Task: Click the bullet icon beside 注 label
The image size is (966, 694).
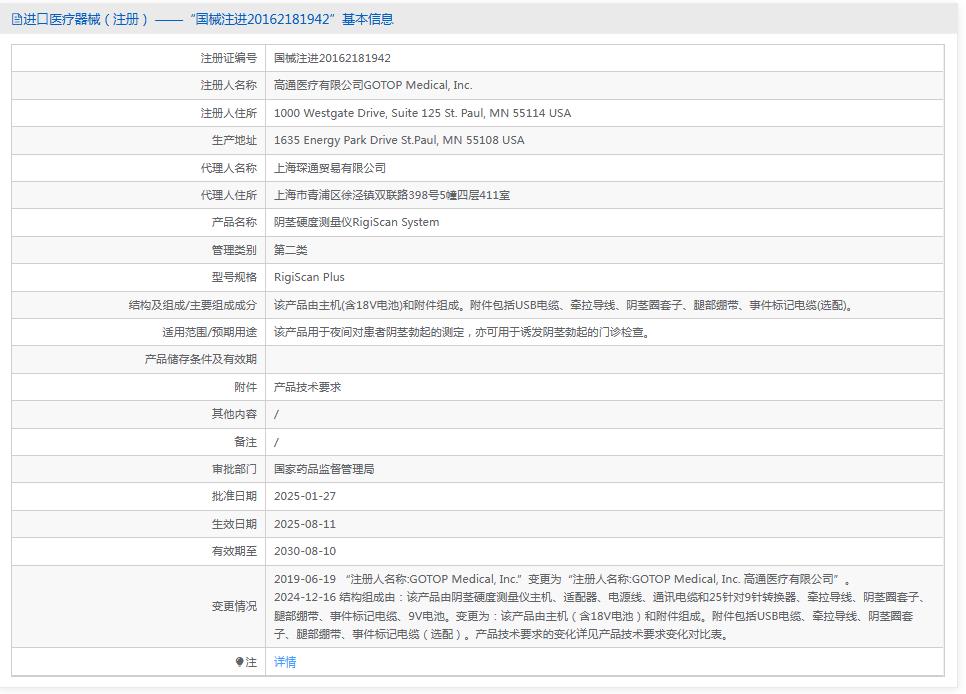Action: coord(239,662)
